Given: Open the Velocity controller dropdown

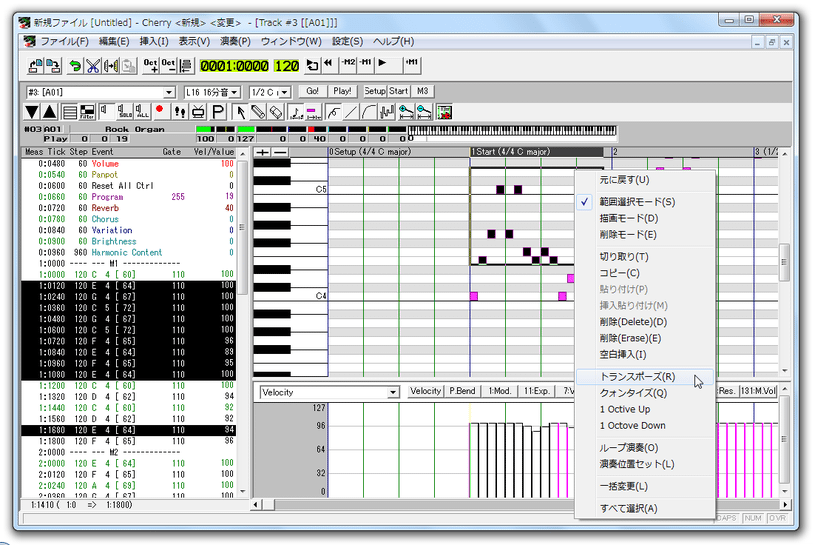Looking at the screenshot, I should [393, 392].
